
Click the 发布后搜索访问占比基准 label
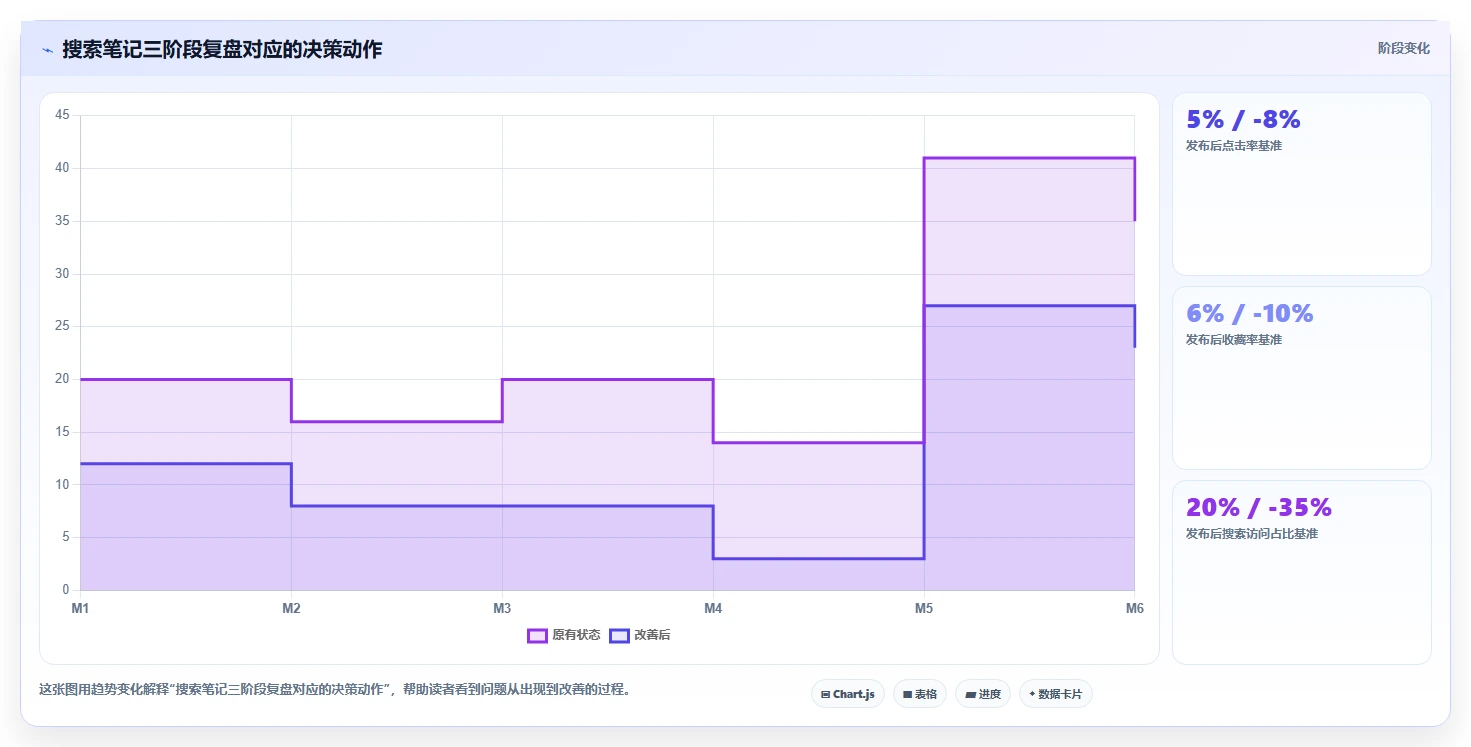(1252, 534)
